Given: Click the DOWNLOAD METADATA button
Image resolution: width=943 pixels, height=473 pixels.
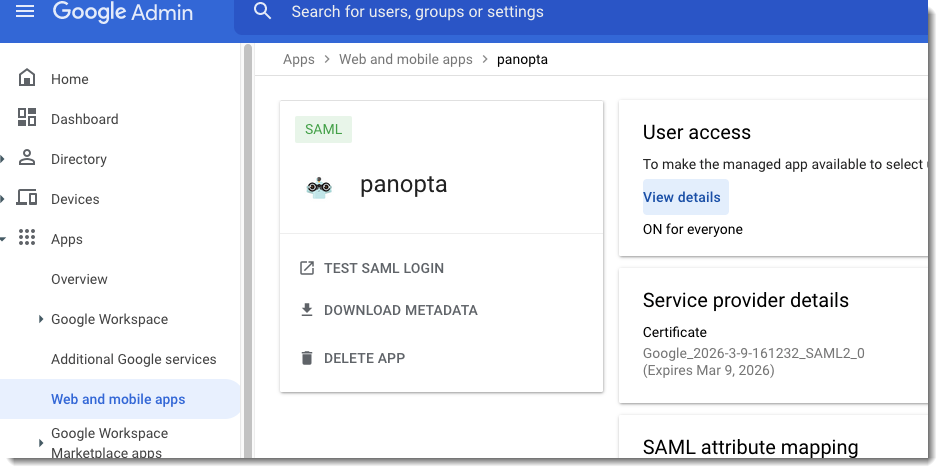Looking at the screenshot, I should click(400, 310).
